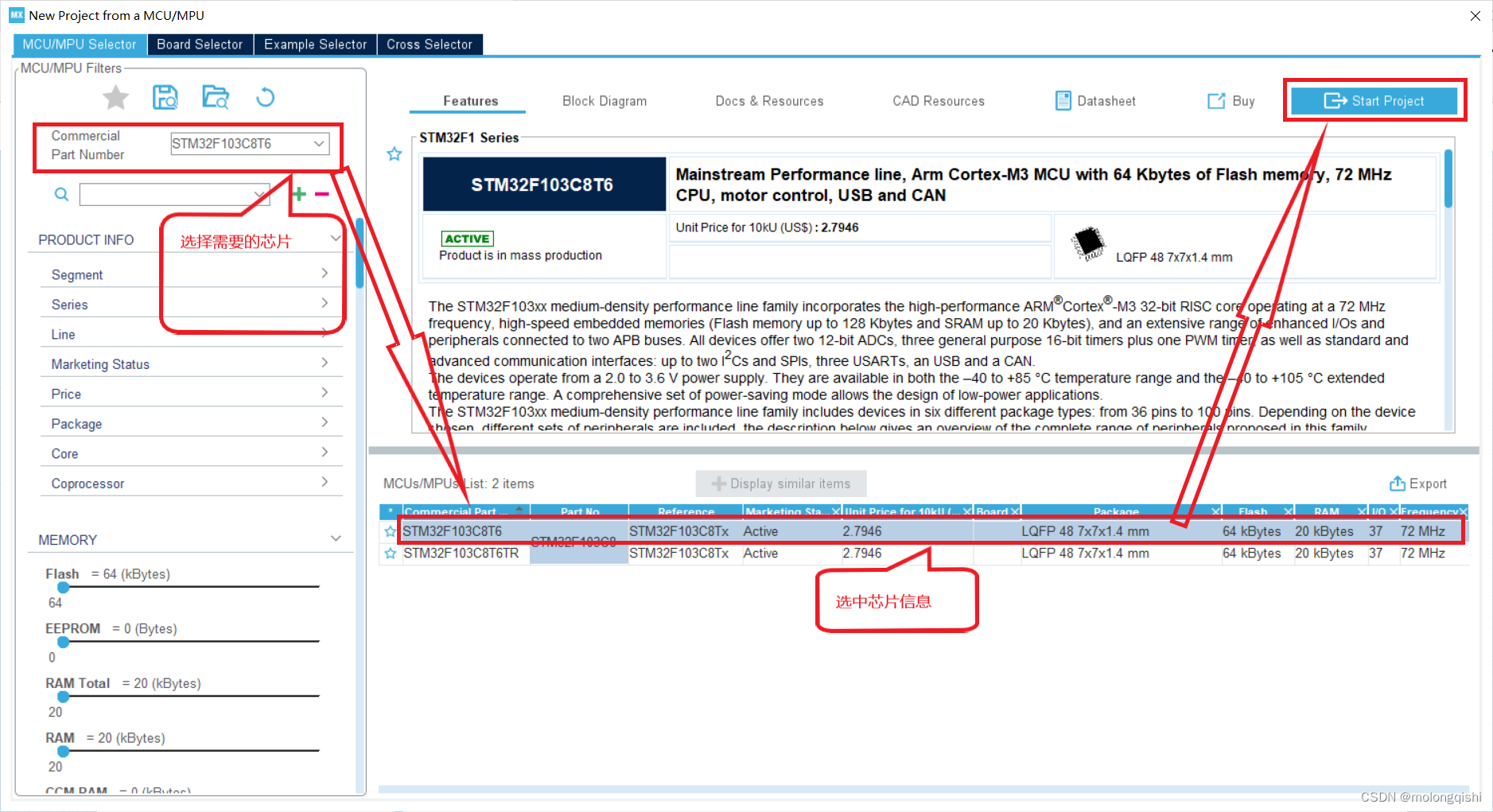Click the Export icon button
1493x812 pixels.
click(1398, 484)
